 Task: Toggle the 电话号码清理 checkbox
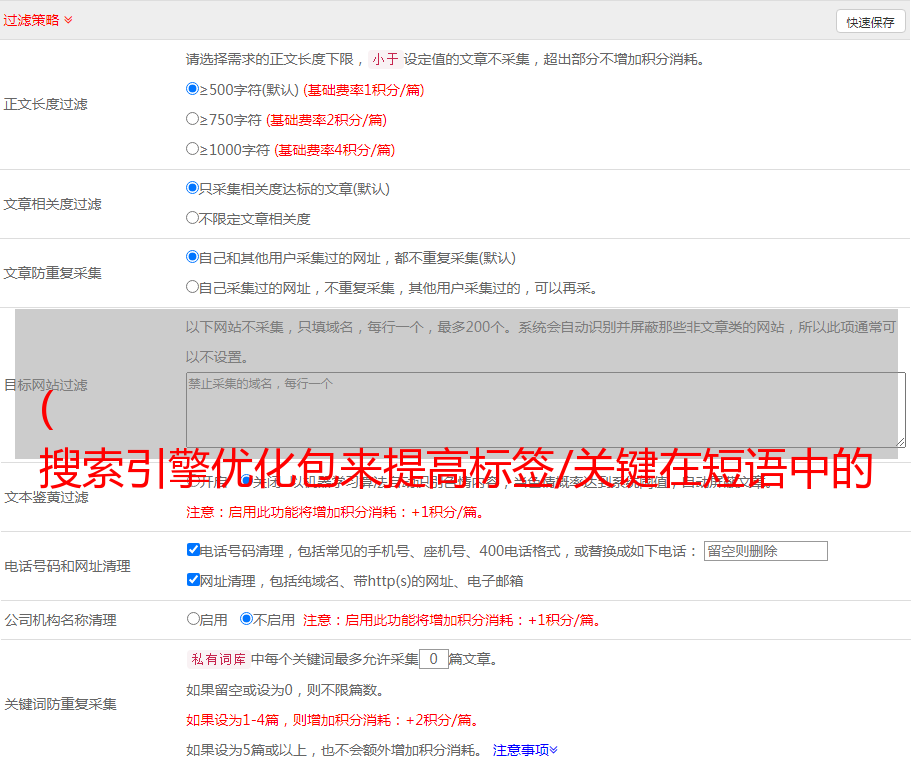pos(193,550)
